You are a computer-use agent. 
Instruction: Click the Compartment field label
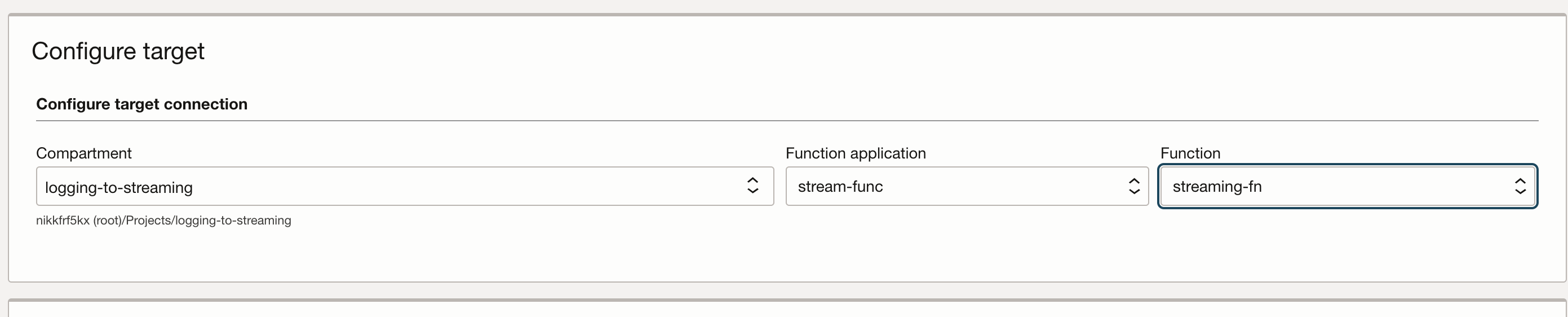click(x=83, y=153)
